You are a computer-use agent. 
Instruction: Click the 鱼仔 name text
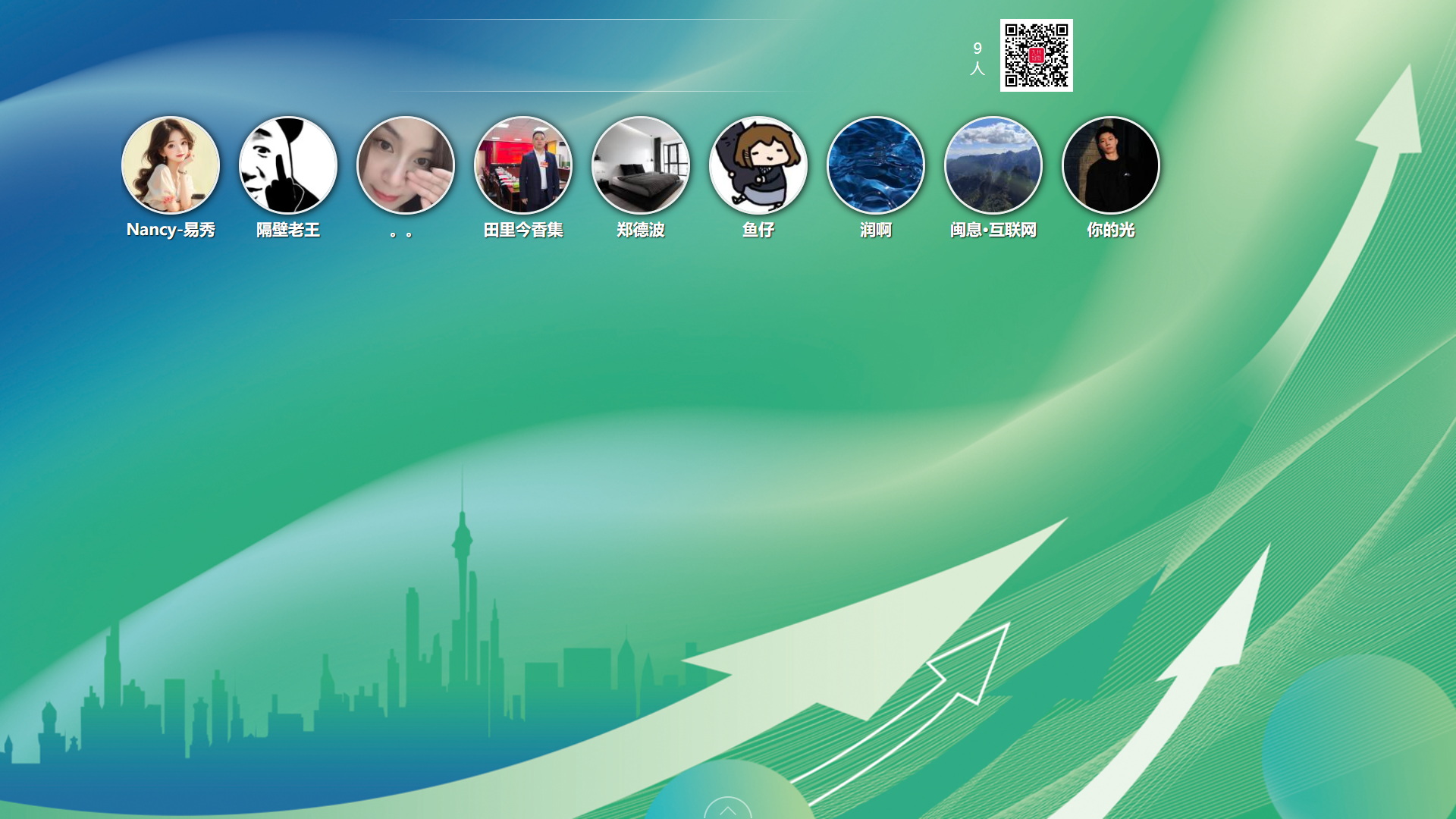pyautogui.click(x=758, y=230)
